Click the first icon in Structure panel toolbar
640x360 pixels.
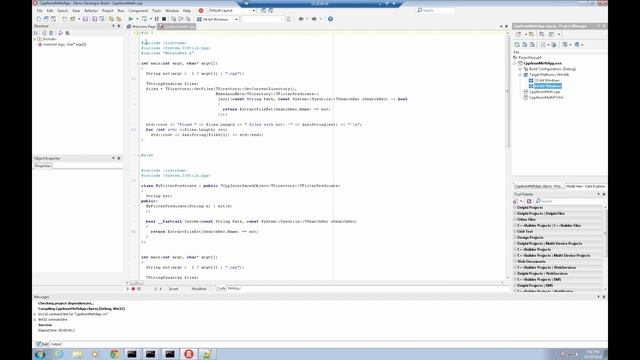[x=36, y=33]
